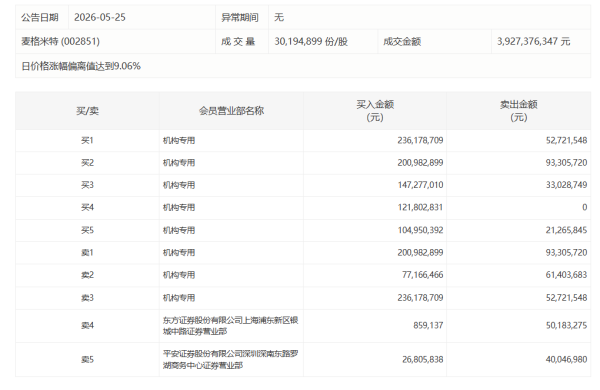Select sell amount 21,265,845
The width and height of the screenshot is (600, 390).
click(x=566, y=230)
